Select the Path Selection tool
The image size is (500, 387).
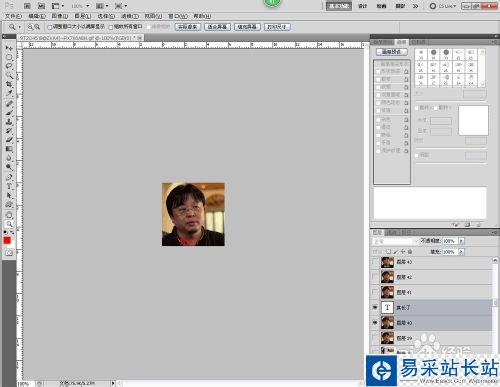click(9, 195)
